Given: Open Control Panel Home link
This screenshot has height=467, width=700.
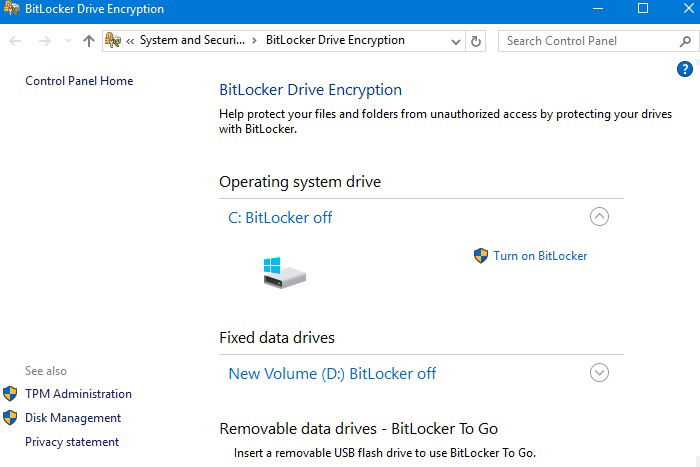Looking at the screenshot, I should pyautogui.click(x=79, y=81).
